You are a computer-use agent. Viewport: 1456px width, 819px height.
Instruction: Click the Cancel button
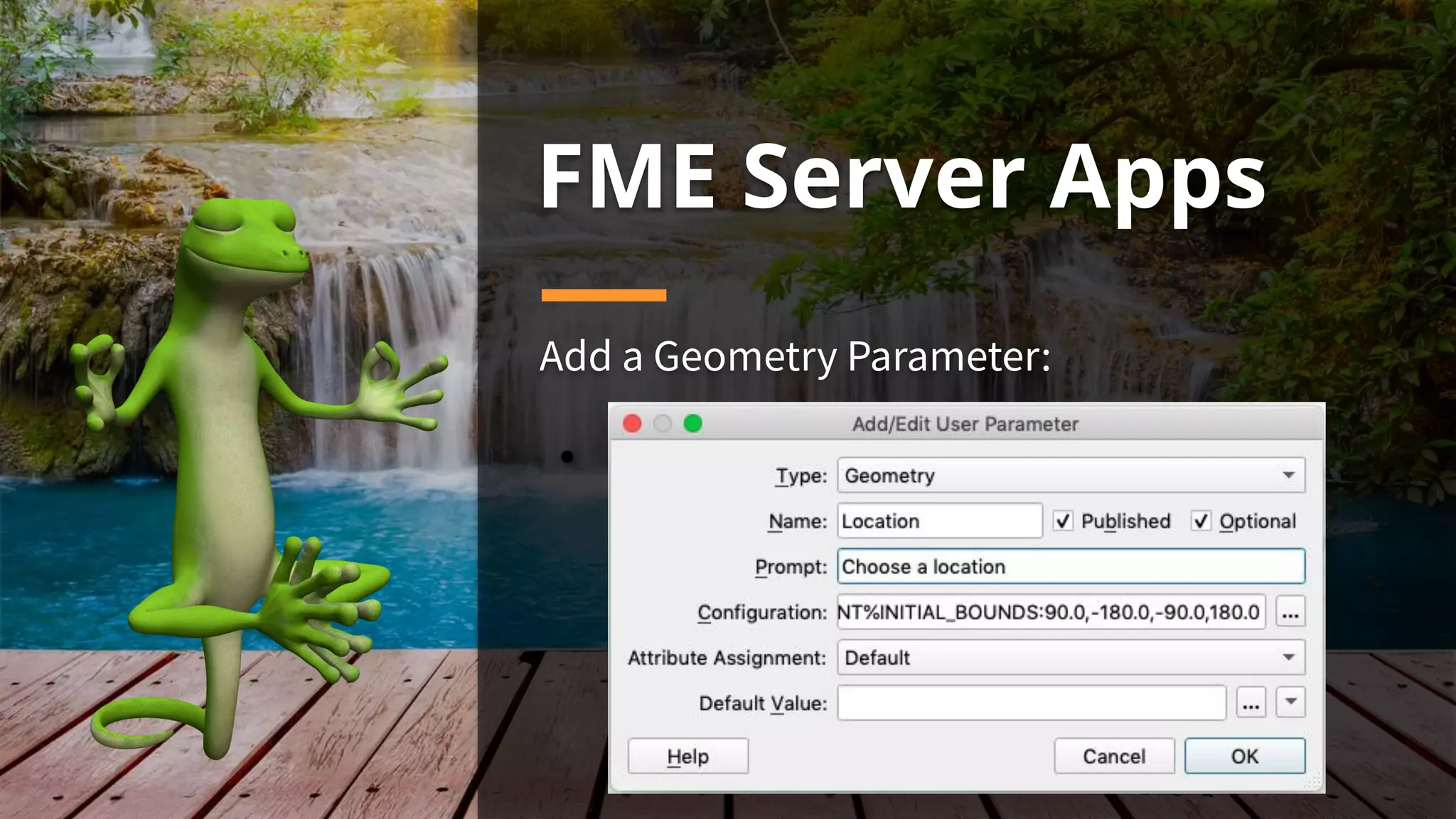1113,756
